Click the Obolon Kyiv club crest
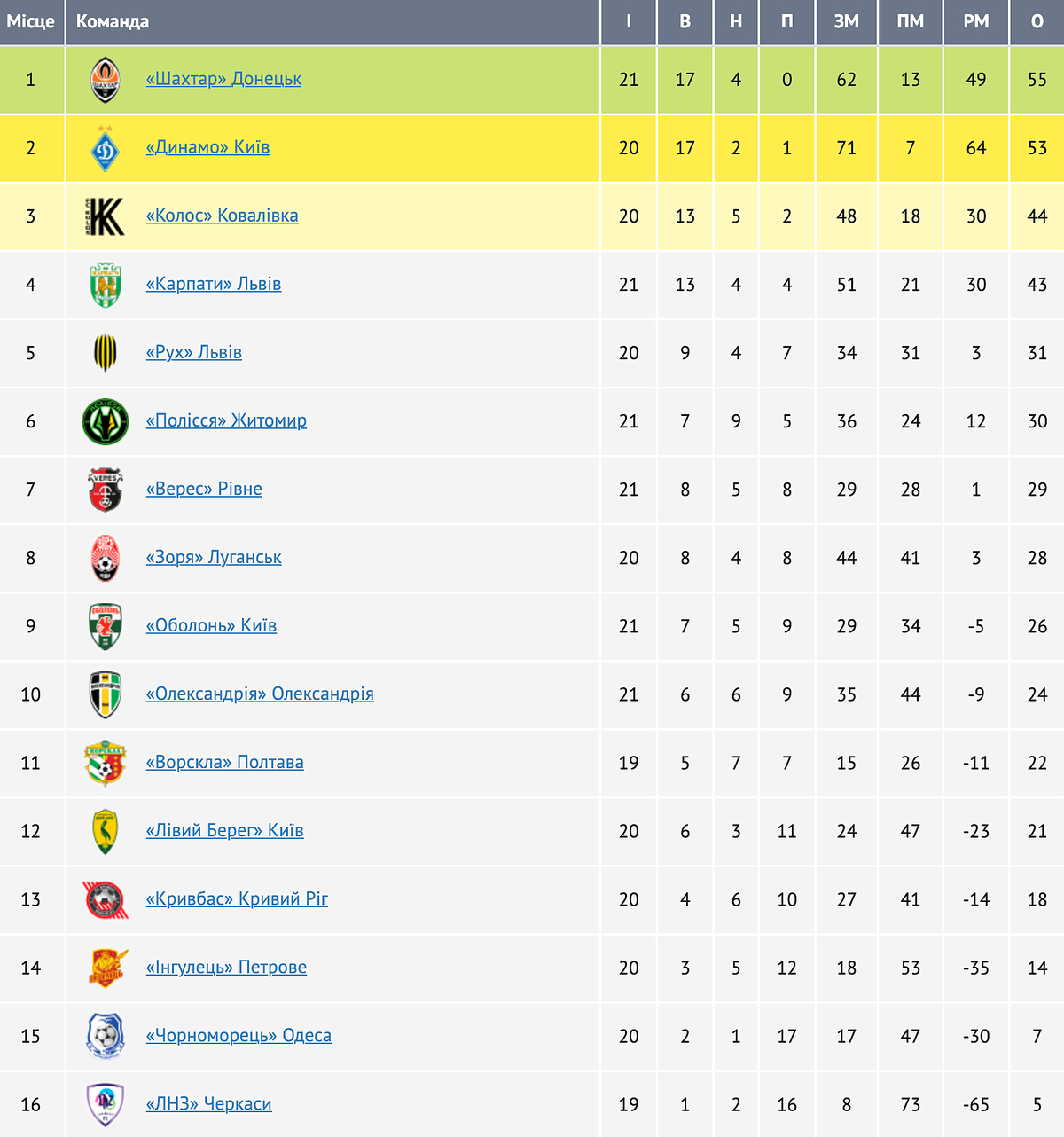The image size is (1064, 1137). [106, 626]
